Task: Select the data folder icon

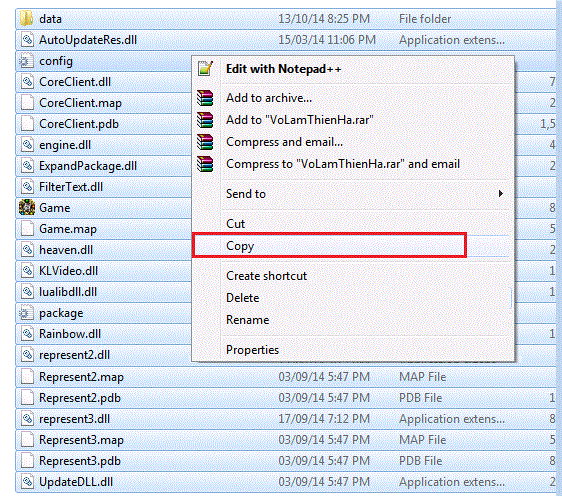Action: 27,18
